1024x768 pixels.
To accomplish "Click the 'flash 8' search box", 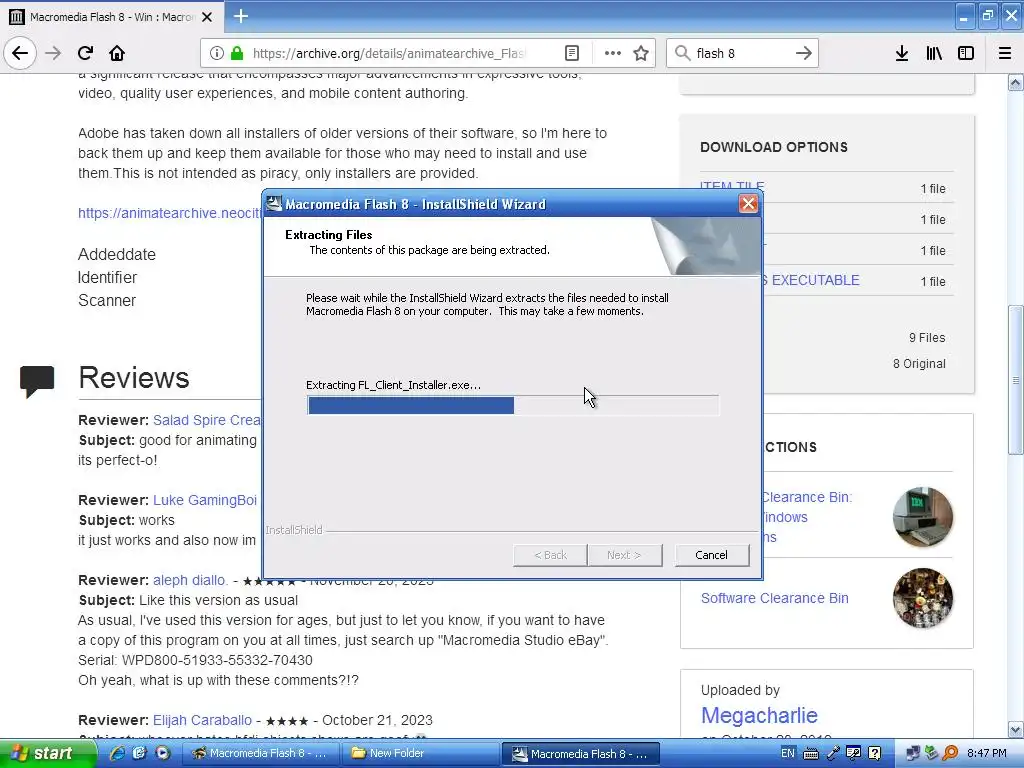I will point(742,53).
